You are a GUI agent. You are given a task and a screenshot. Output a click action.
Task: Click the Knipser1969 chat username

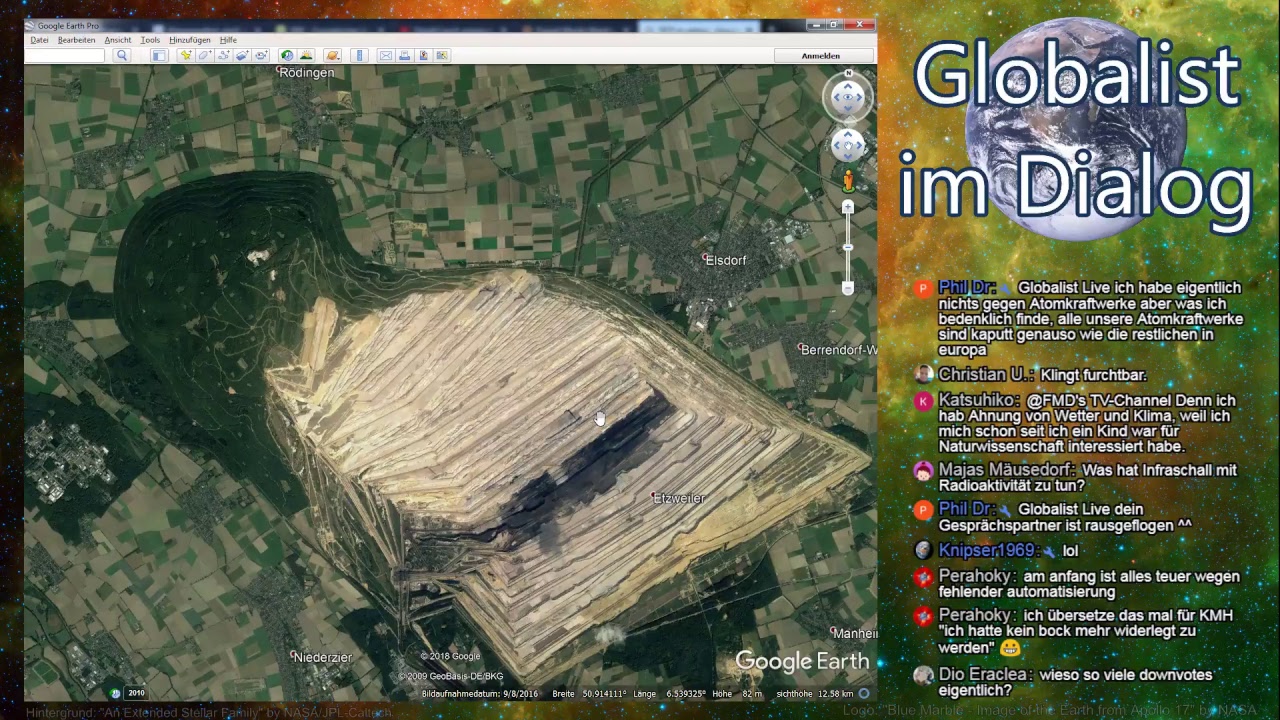pos(987,550)
